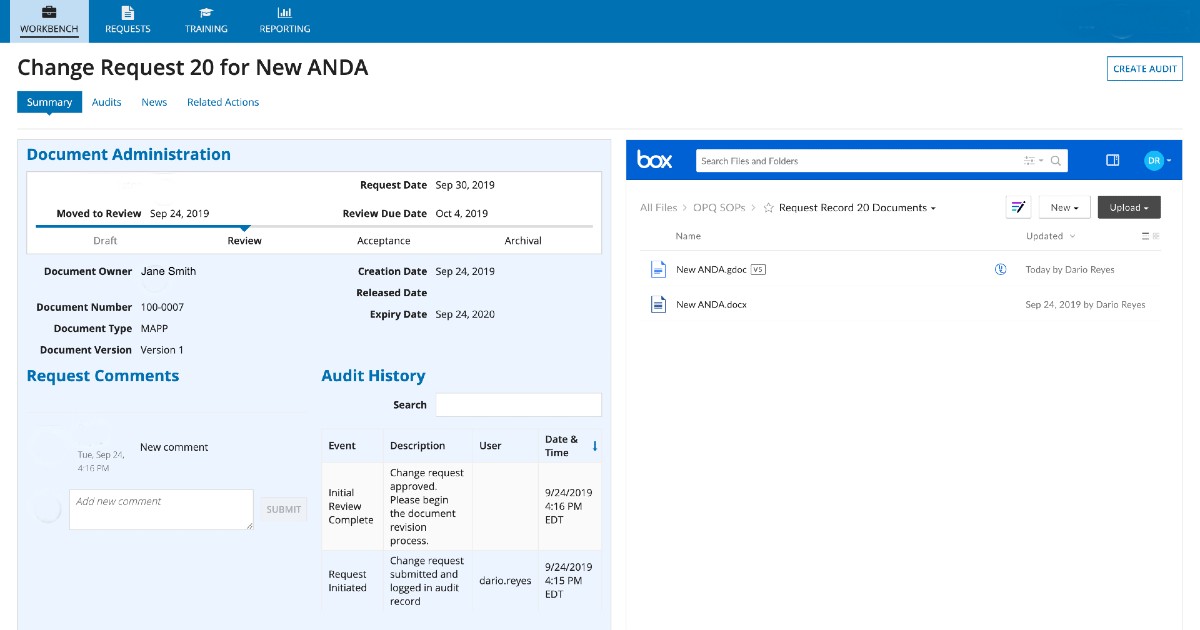Open the Updated sort order chevron
The width and height of the screenshot is (1200, 630).
1071,236
